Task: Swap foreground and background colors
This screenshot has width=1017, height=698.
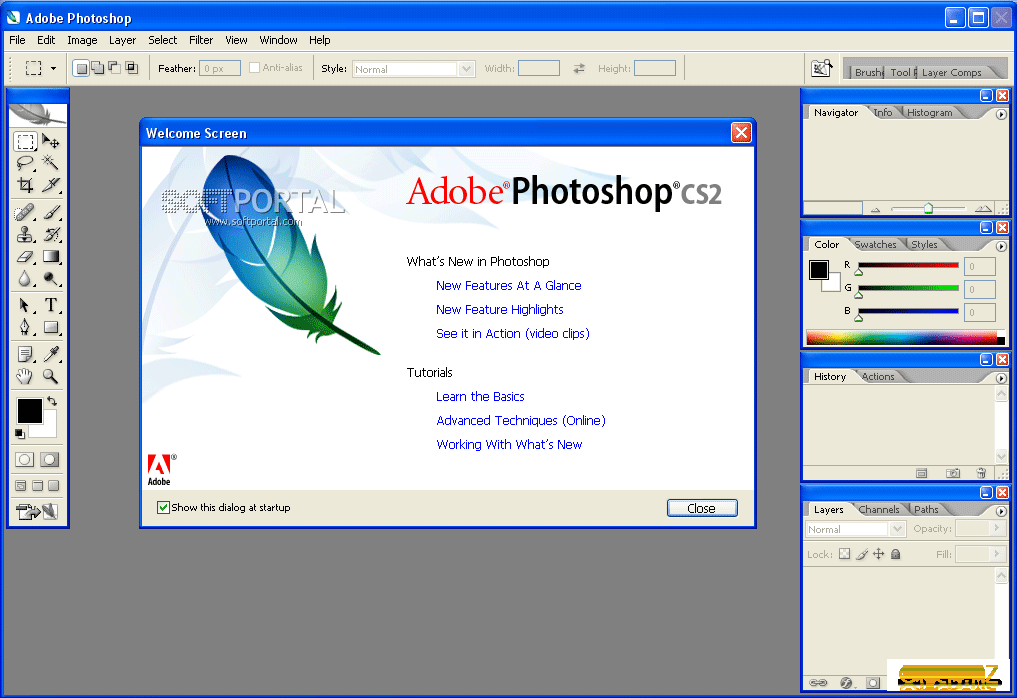Action: click(52, 401)
